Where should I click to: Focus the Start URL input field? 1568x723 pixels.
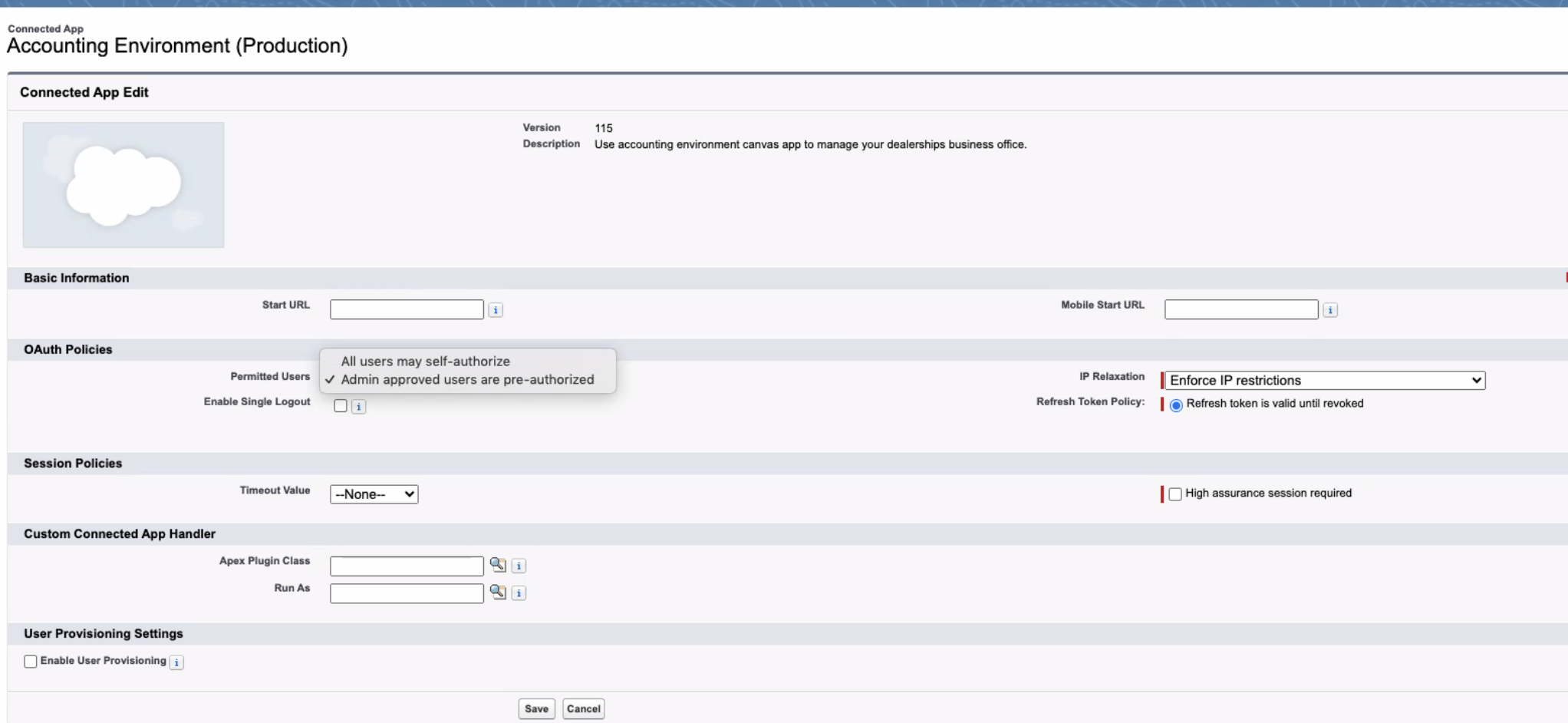coord(407,309)
